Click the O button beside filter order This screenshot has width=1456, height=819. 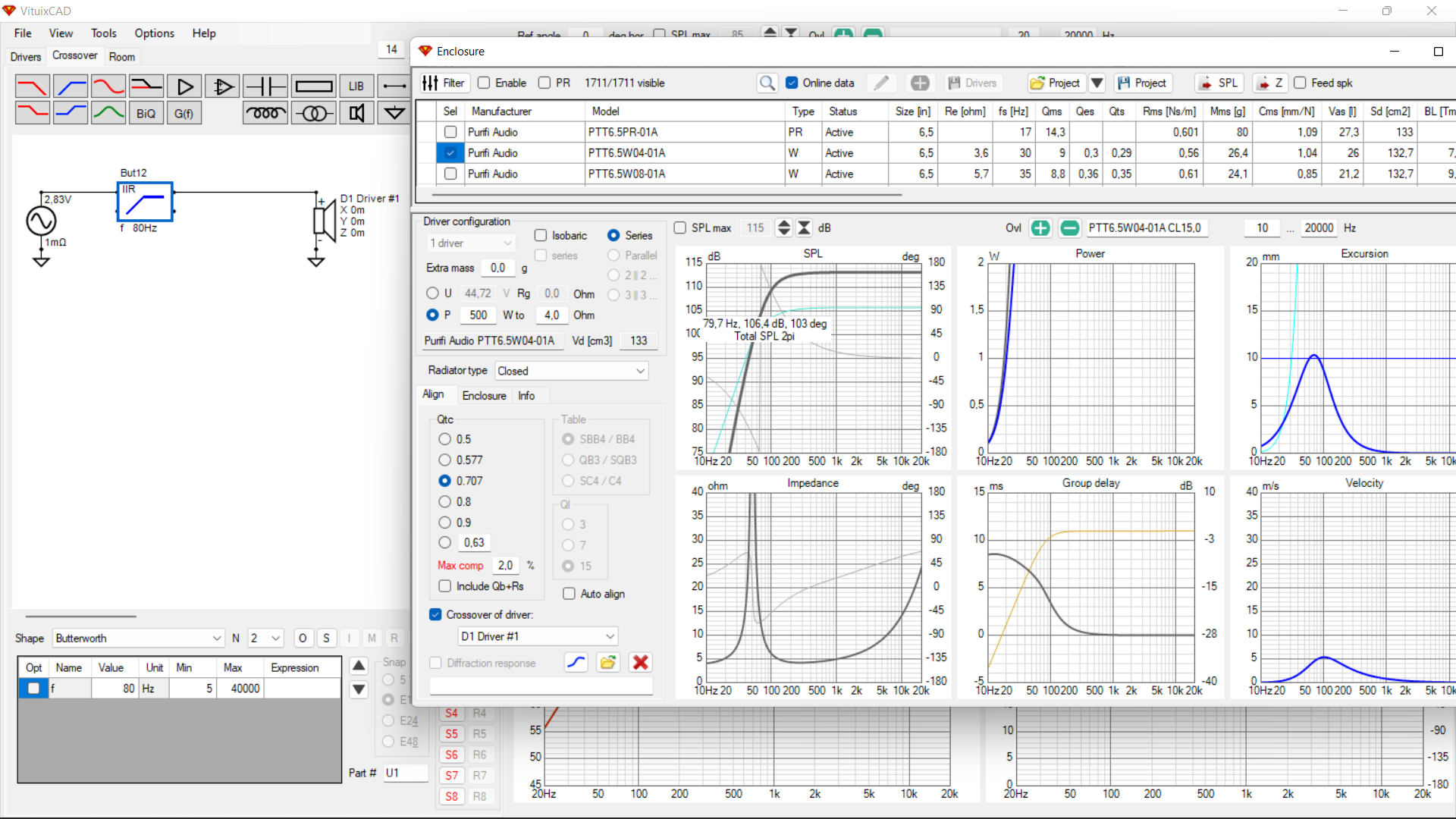pos(303,639)
